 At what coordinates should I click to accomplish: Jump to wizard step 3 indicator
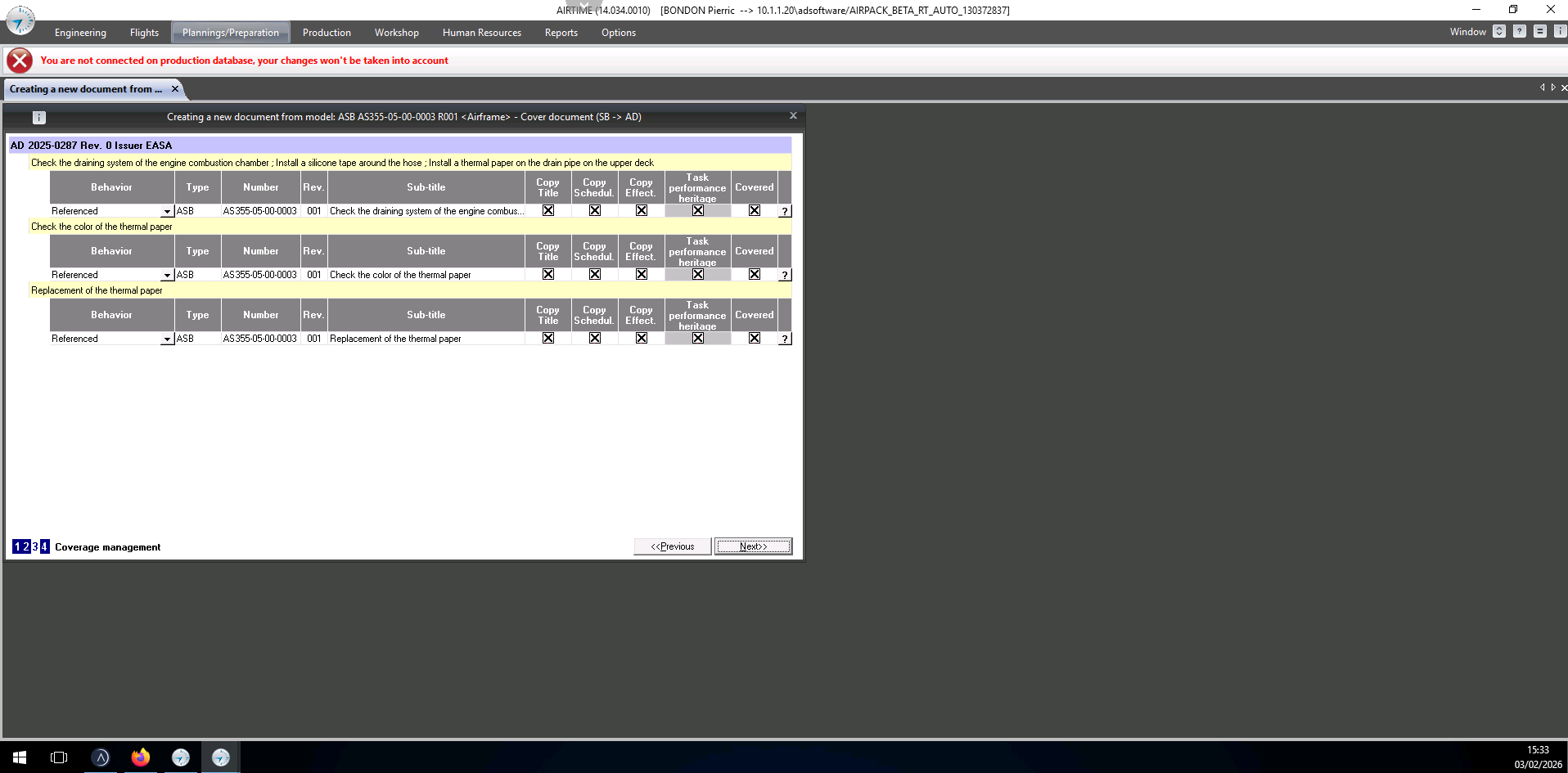pyautogui.click(x=35, y=546)
